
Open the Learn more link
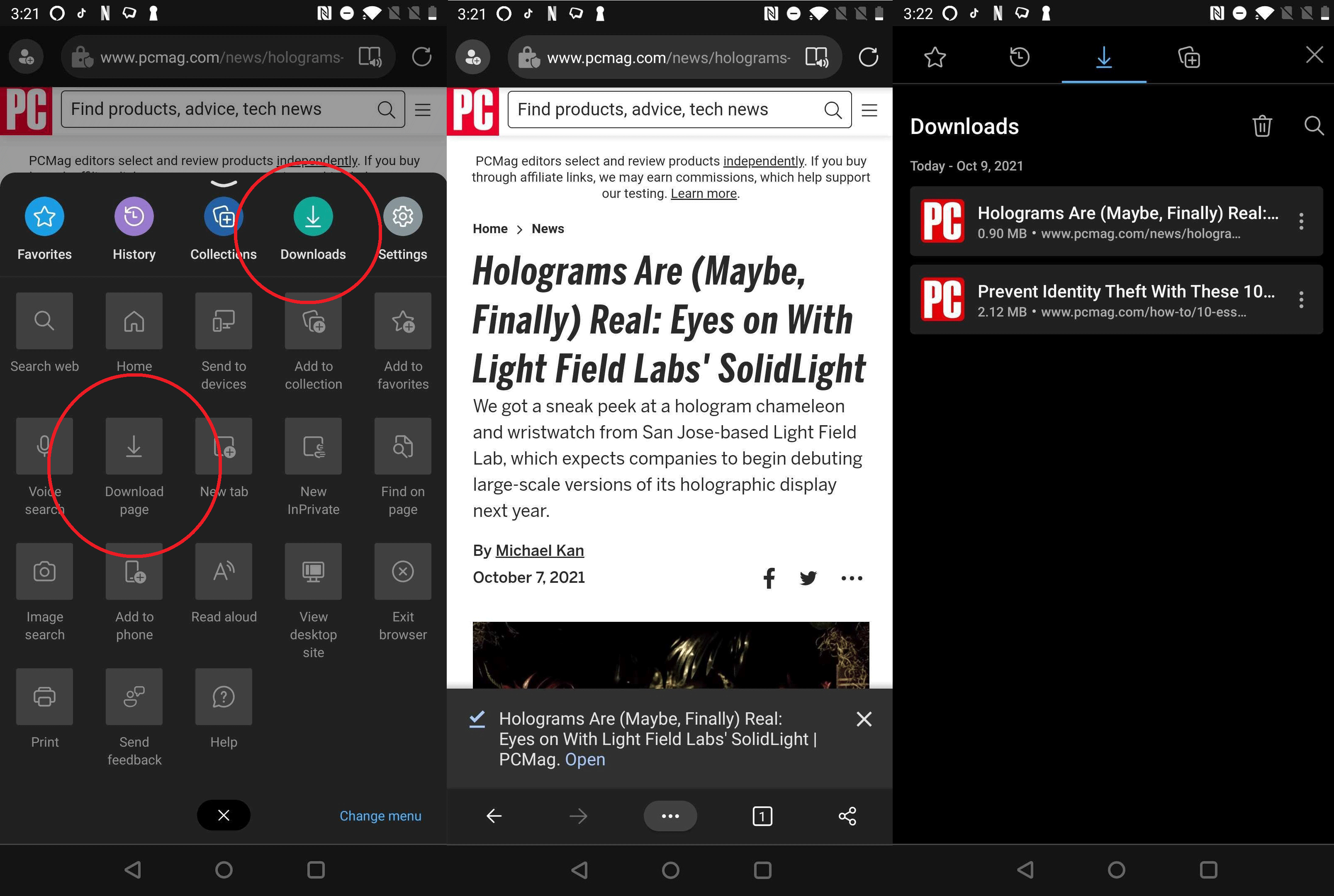click(703, 194)
